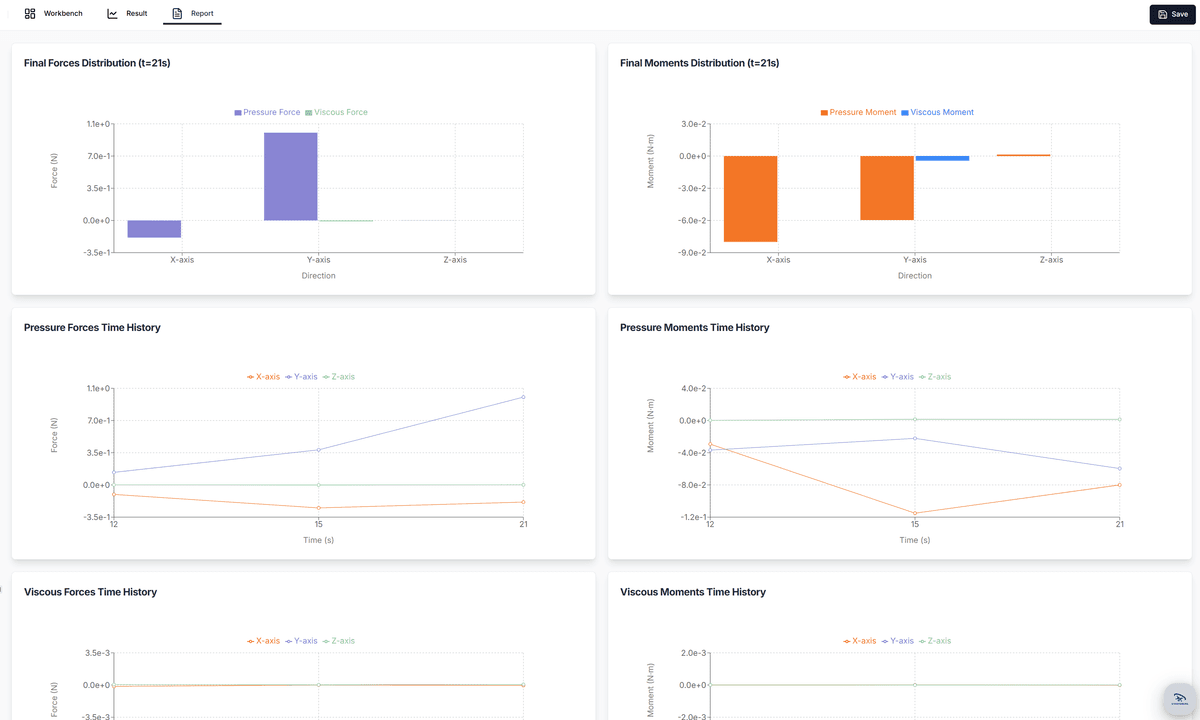Click the tall Y-axis Pressure Force bar

tap(291, 176)
